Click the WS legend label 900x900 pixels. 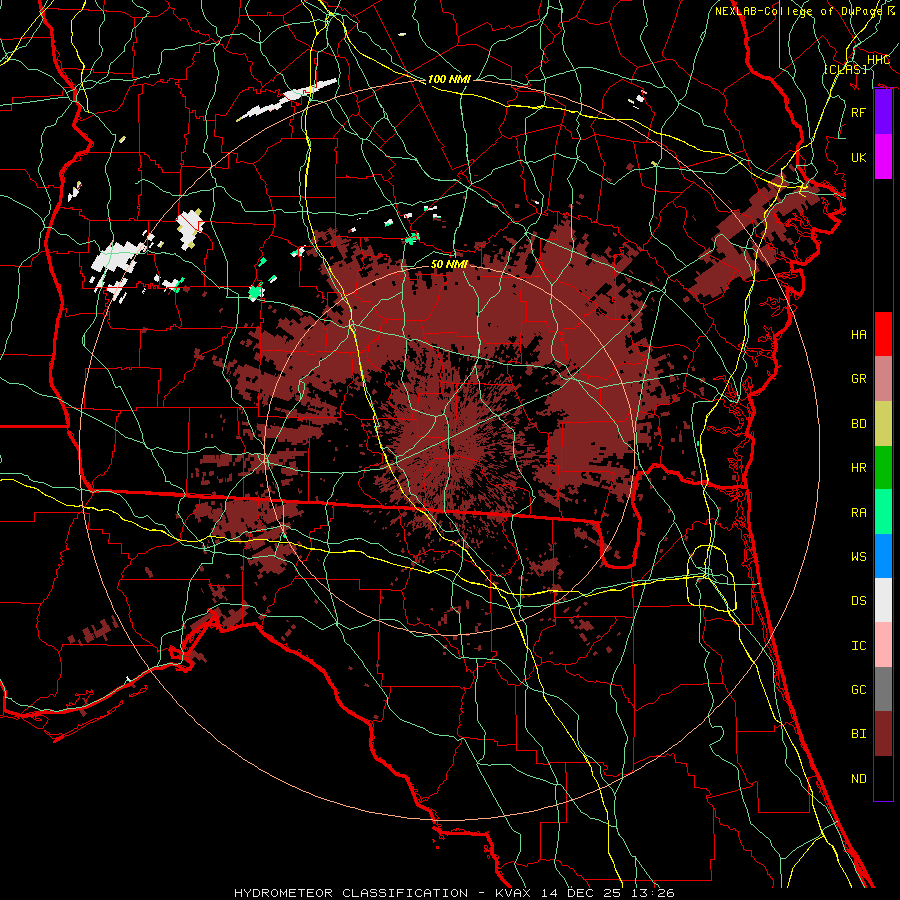858,557
